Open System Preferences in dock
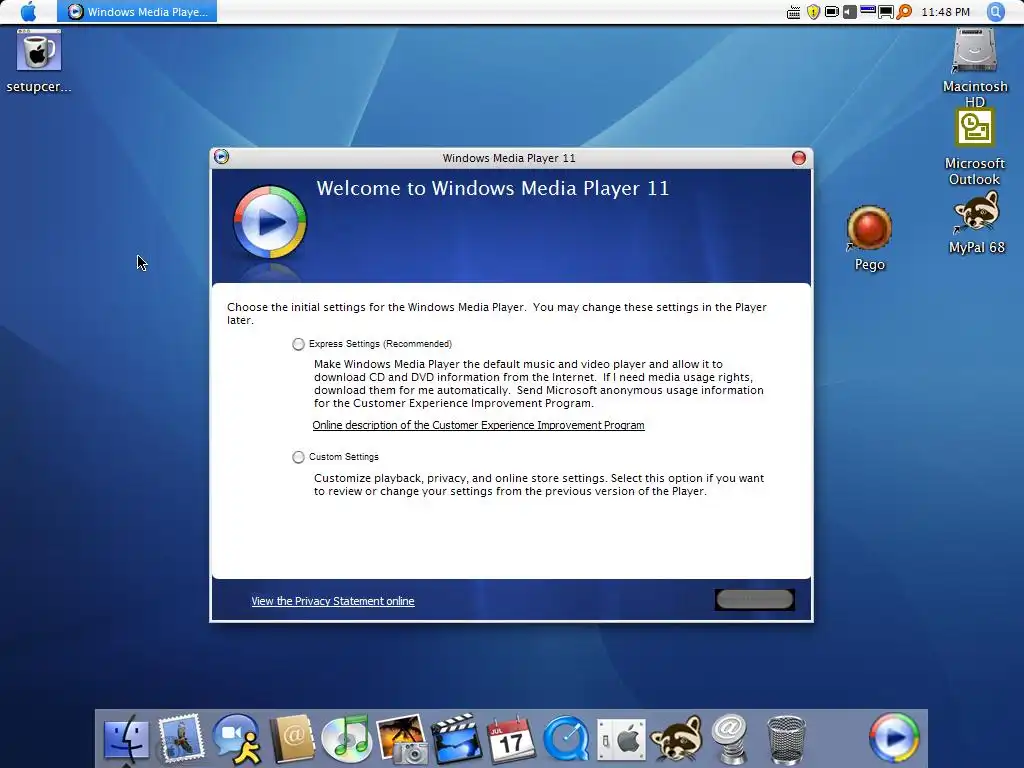 [x=621, y=740]
